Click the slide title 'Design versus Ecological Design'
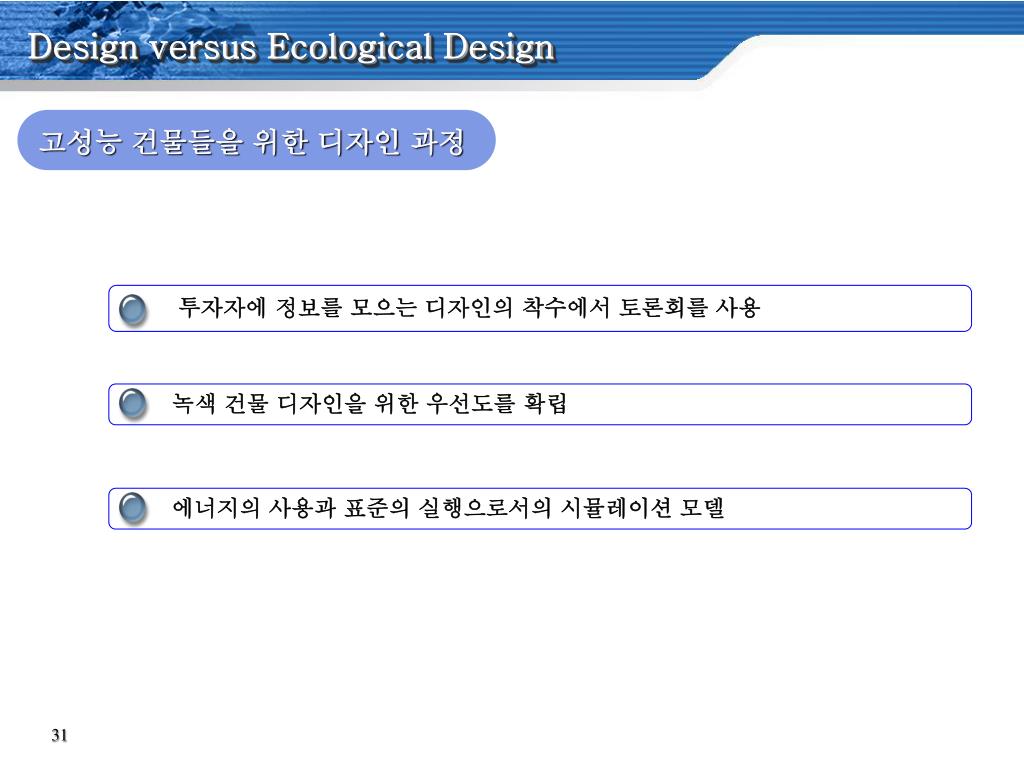The height and width of the screenshot is (768, 1024). [x=291, y=47]
